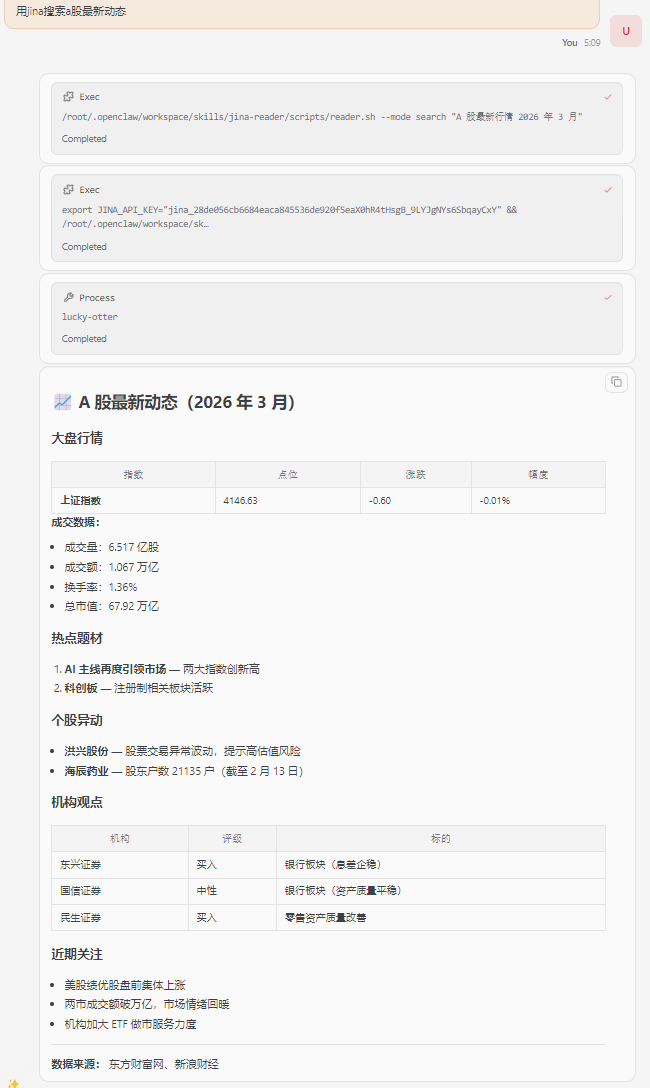Click the 指数 column header in index table

point(133,474)
